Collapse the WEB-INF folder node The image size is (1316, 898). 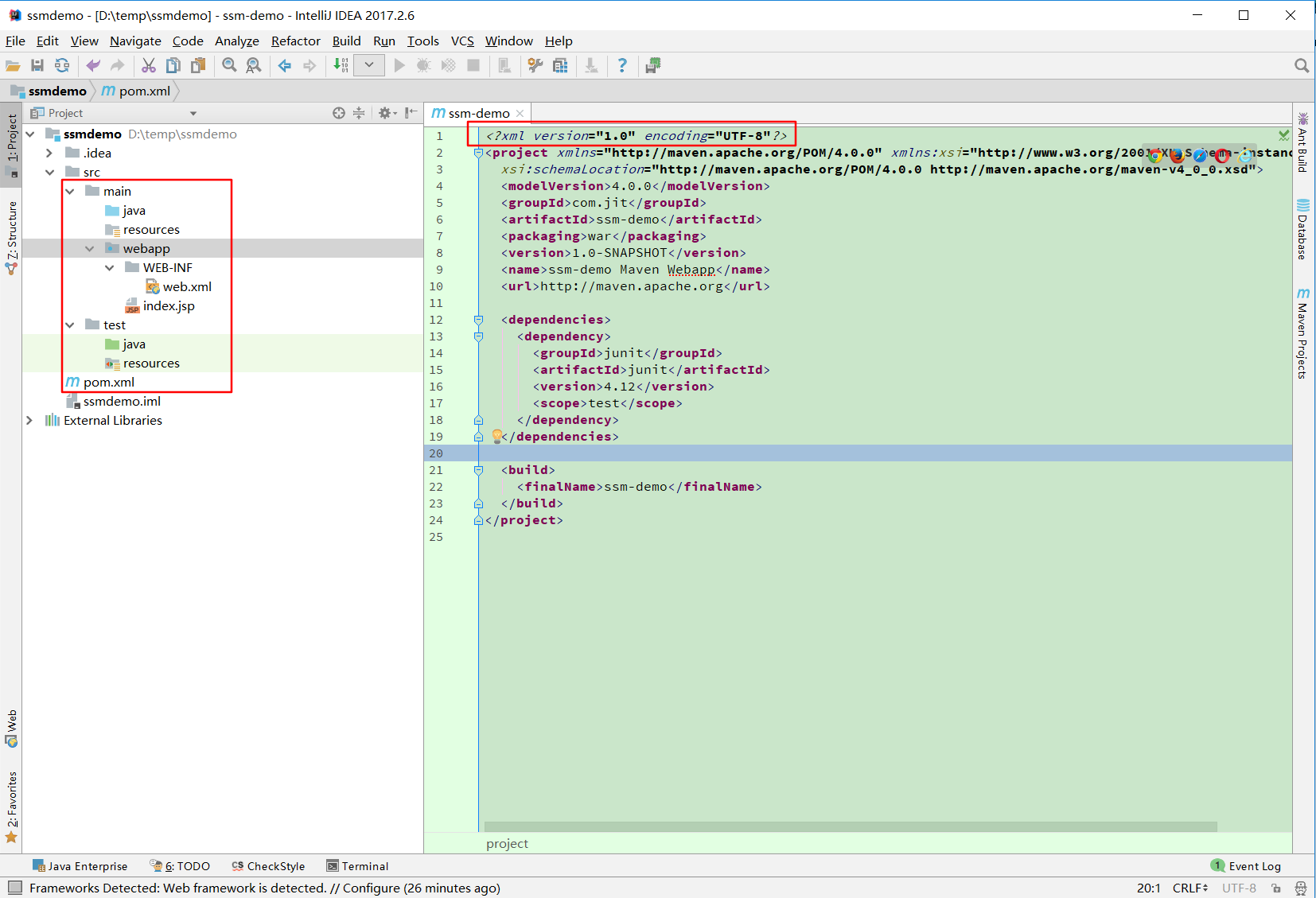109,267
